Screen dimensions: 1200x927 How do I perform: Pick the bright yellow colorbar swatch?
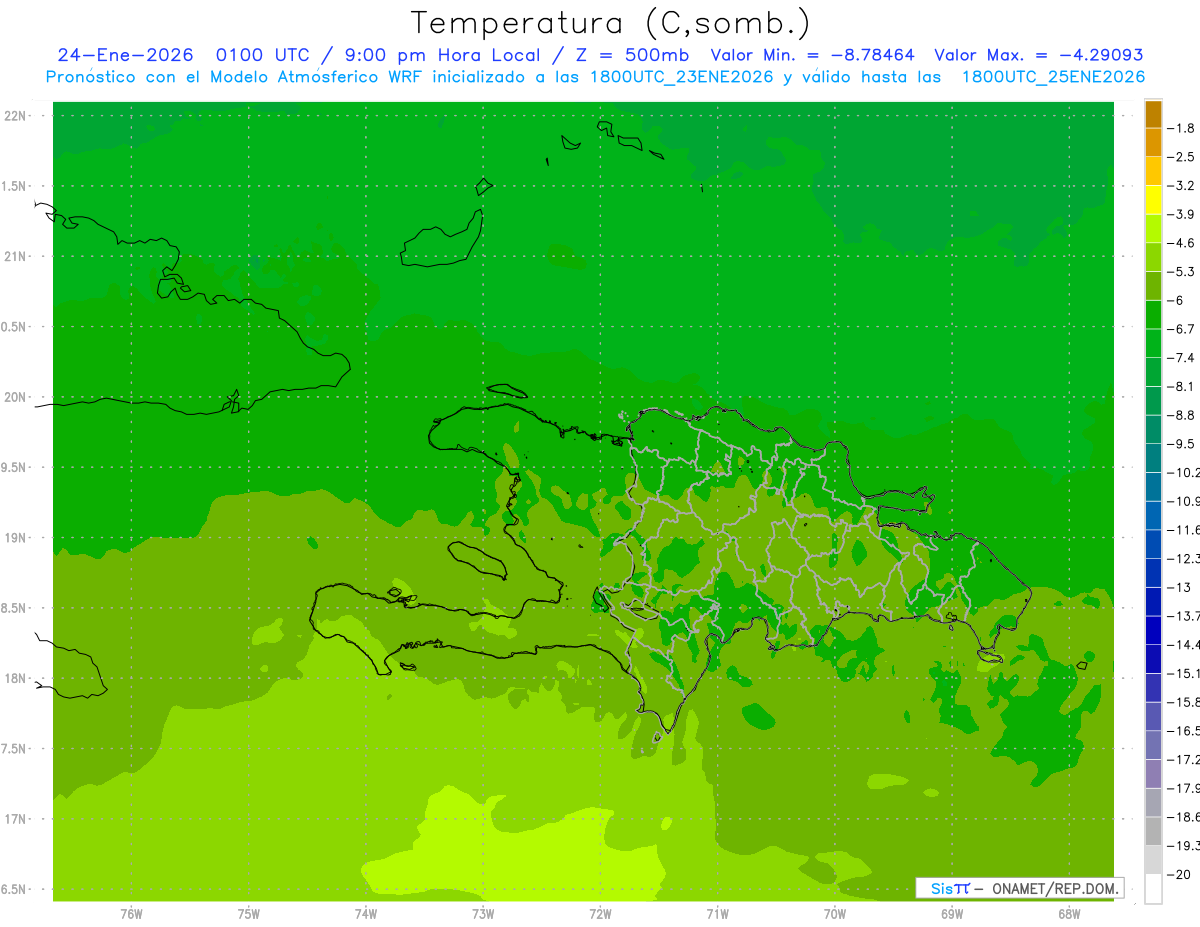tap(1153, 201)
